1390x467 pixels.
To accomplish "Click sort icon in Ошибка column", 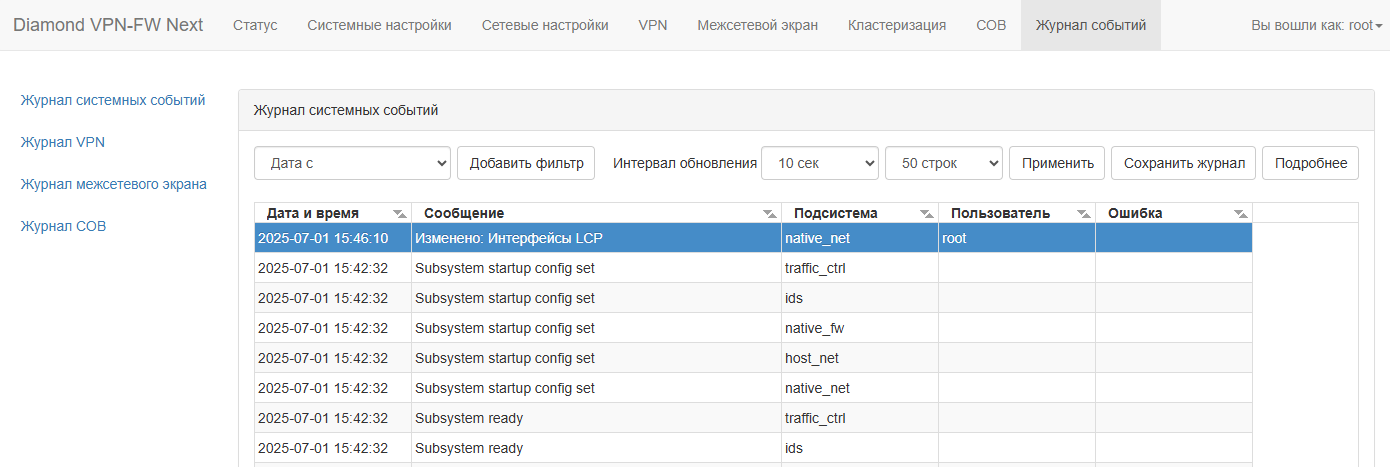I will 1240,214.
